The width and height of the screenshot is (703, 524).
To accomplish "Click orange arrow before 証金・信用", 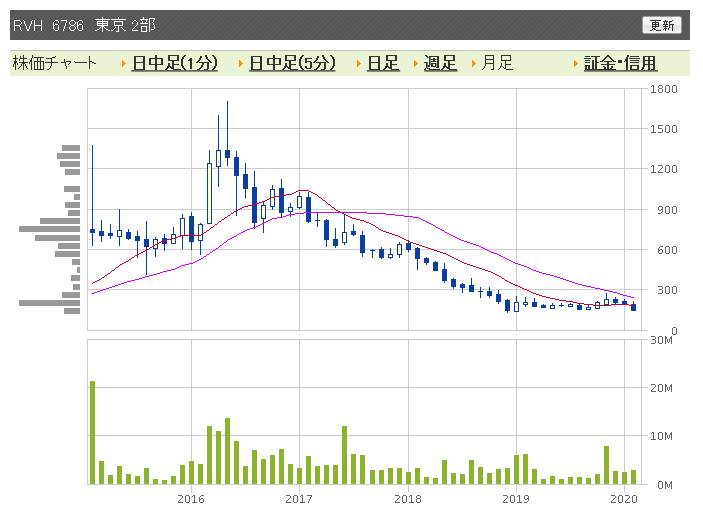I will click(x=576, y=64).
